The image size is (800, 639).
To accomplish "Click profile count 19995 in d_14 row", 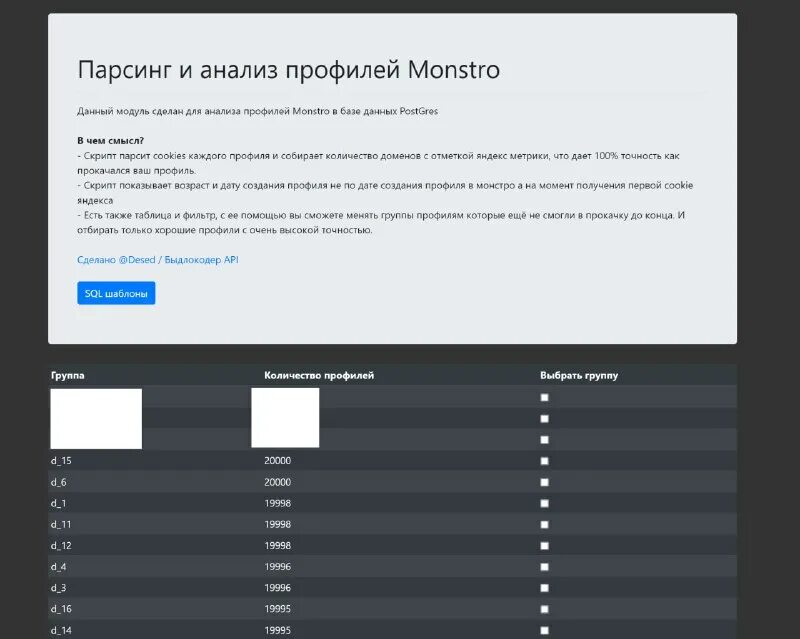I will coord(278,630).
